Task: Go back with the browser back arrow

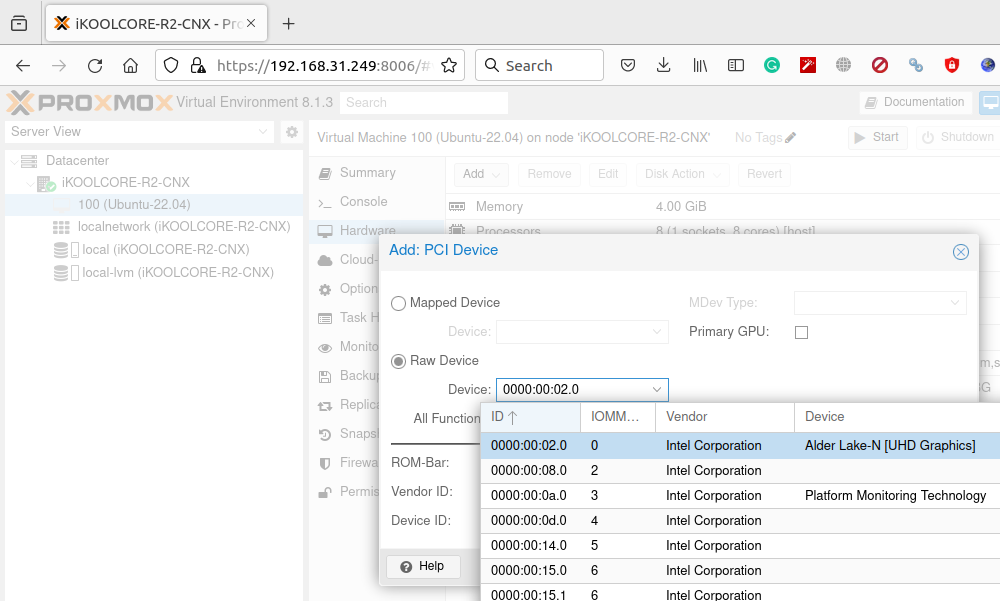Action: point(23,65)
